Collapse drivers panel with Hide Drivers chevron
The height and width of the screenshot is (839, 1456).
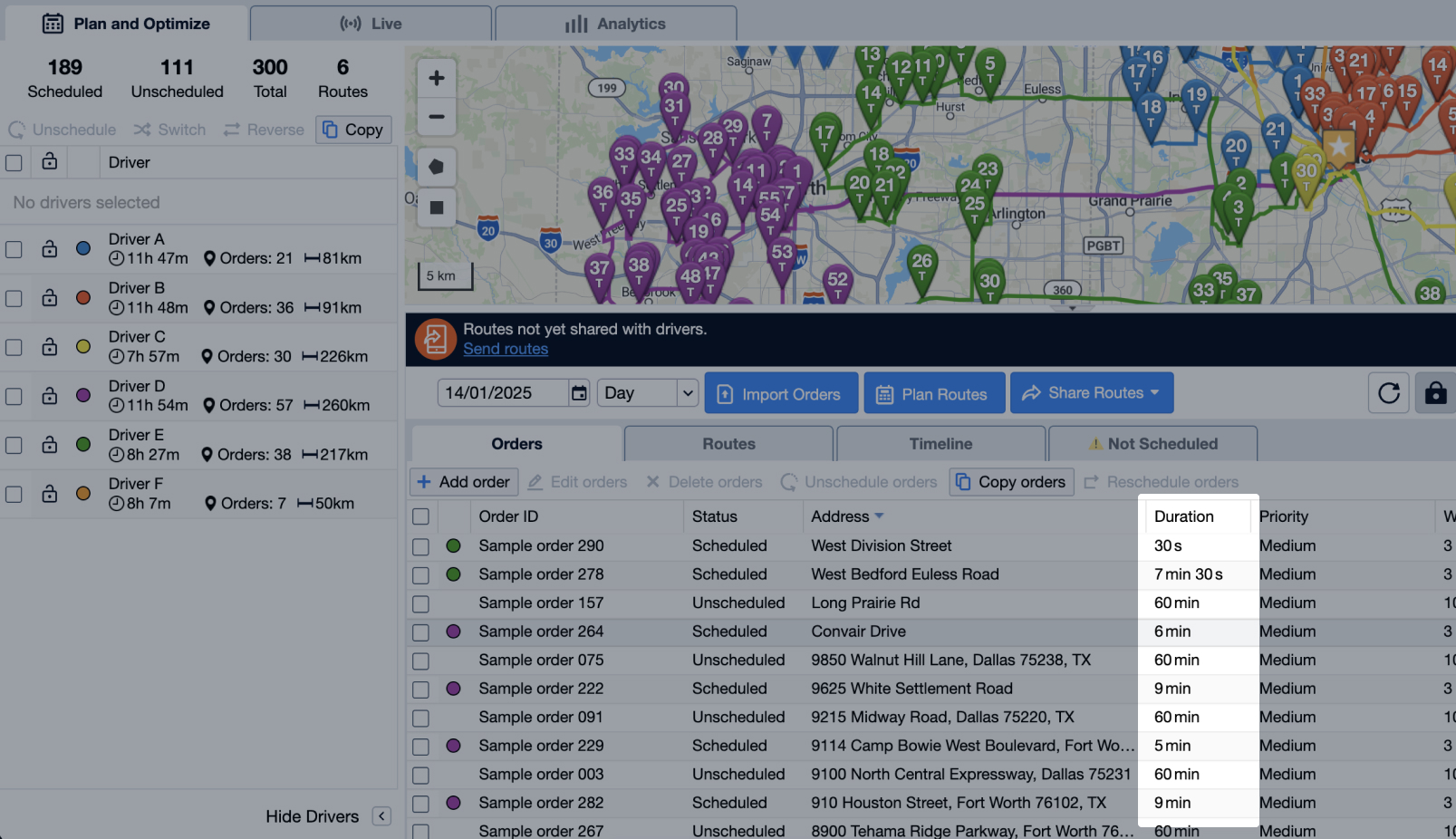tap(382, 816)
